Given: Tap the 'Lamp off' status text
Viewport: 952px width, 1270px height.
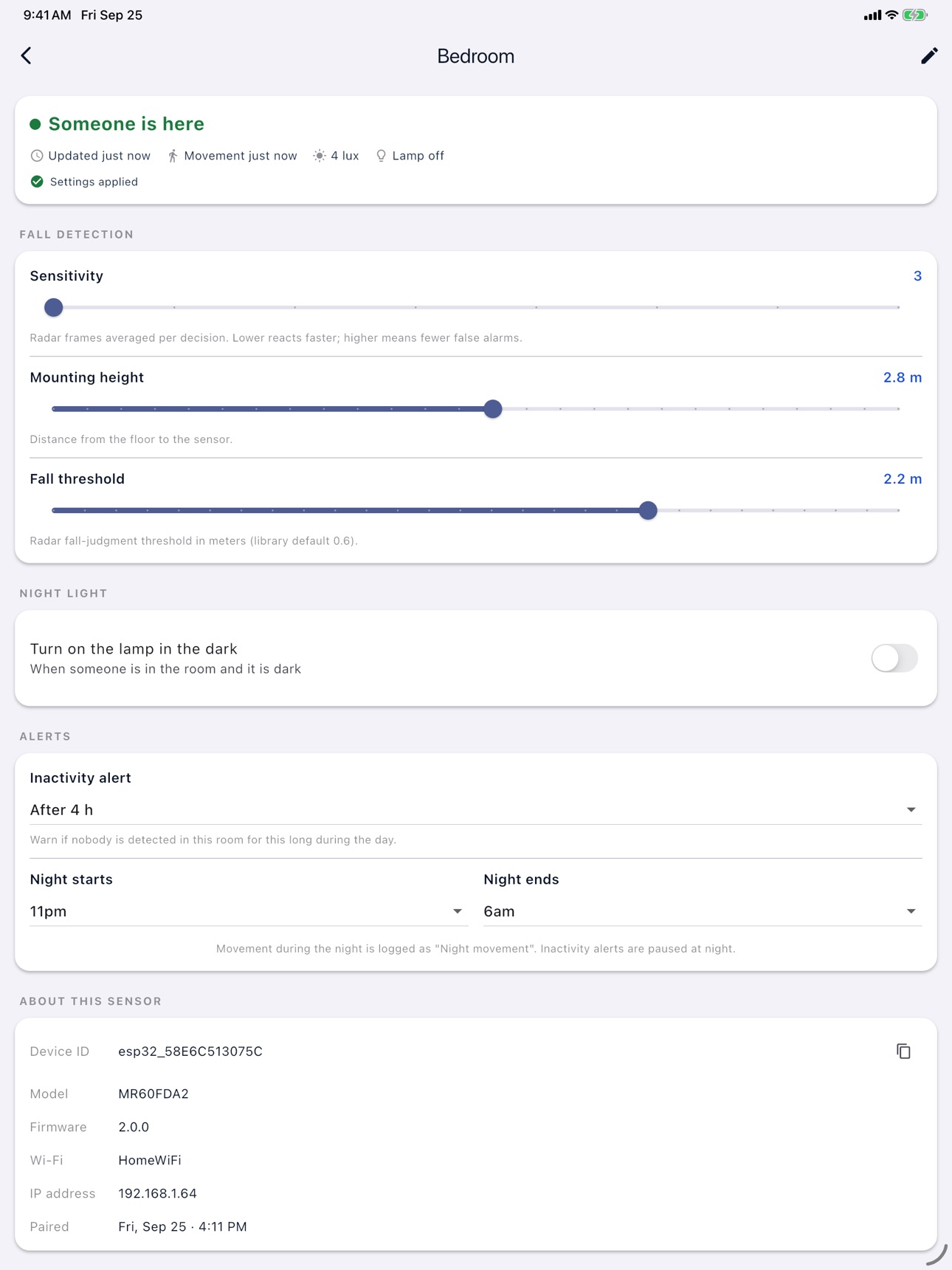Looking at the screenshot, I should click(x=418, y=156).
